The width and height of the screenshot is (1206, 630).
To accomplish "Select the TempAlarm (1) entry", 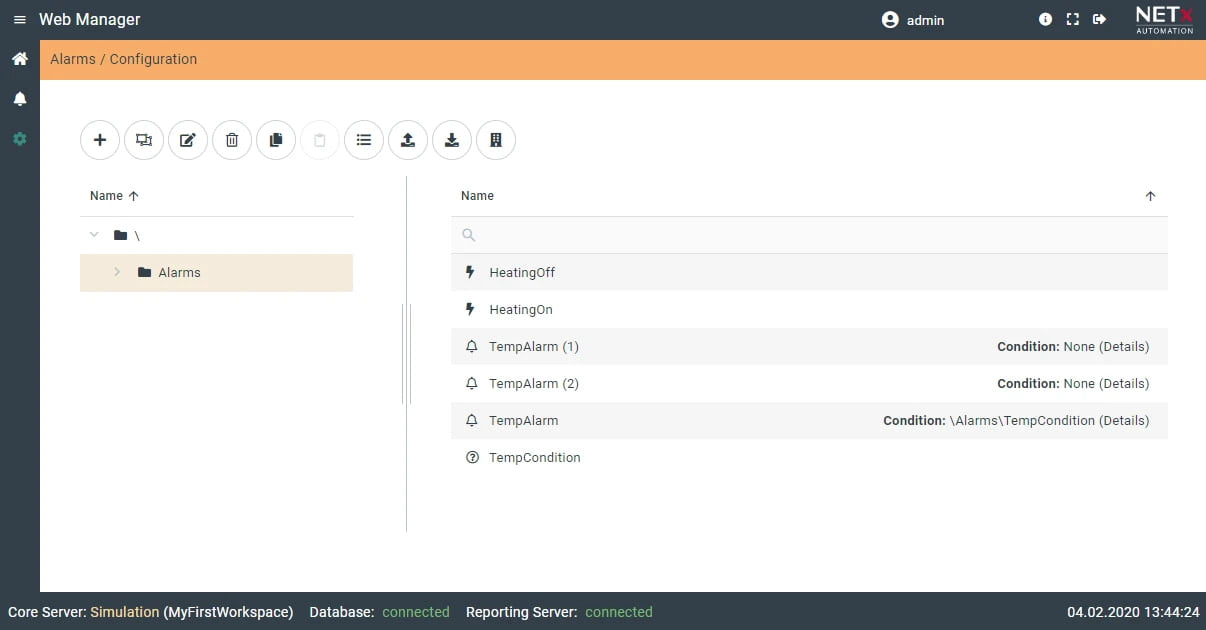I will click(809, 346).
